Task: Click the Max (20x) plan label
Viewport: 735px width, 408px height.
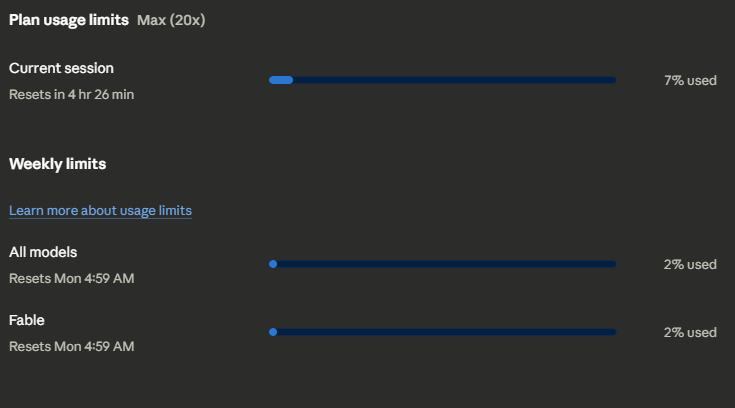Action: [171, 20]
